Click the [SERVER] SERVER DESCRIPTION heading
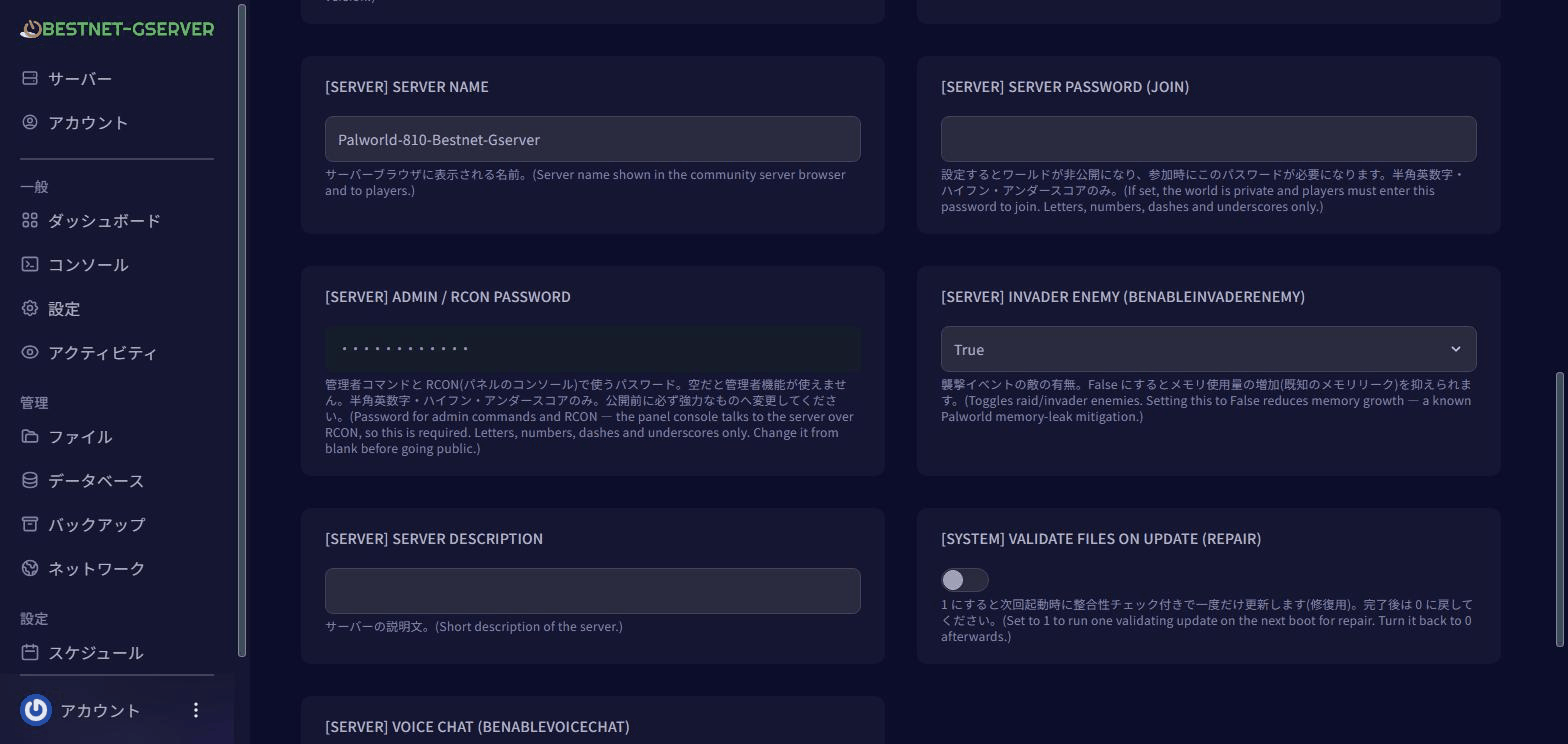This screenshot has width=1568, height=744. pyautogui.click(x=434, y=539)
